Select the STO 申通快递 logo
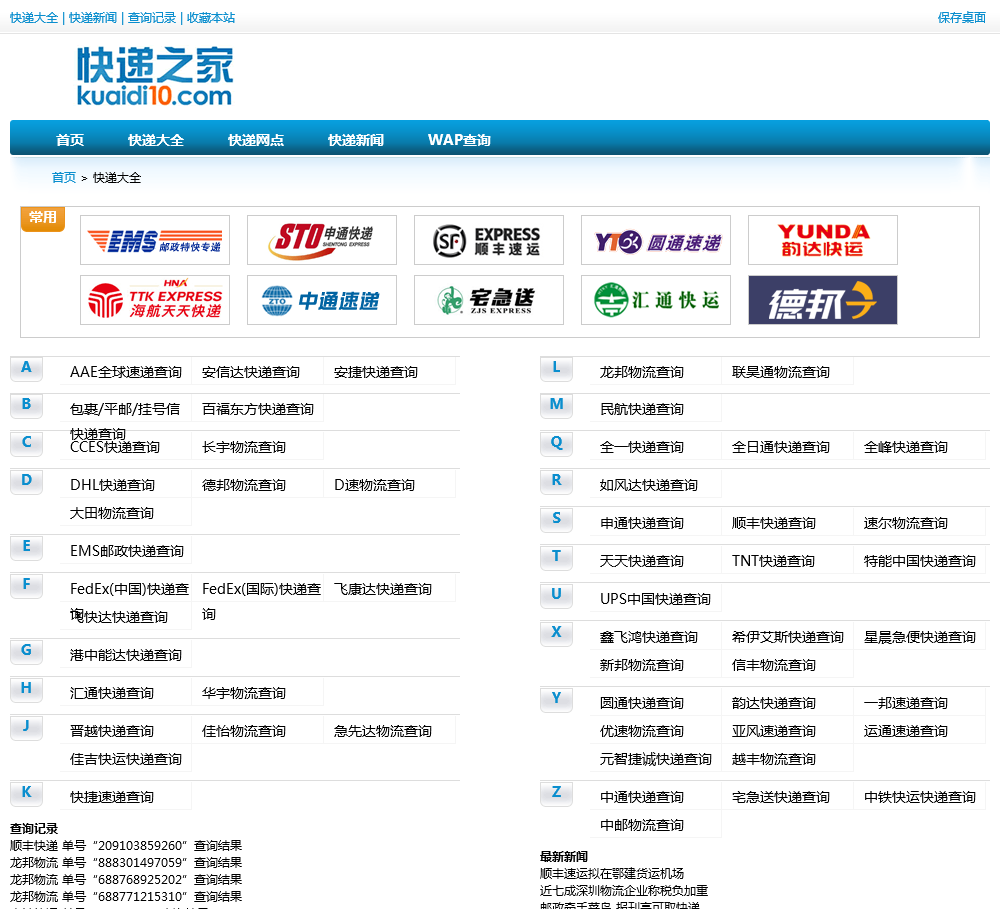 [322, 240]
